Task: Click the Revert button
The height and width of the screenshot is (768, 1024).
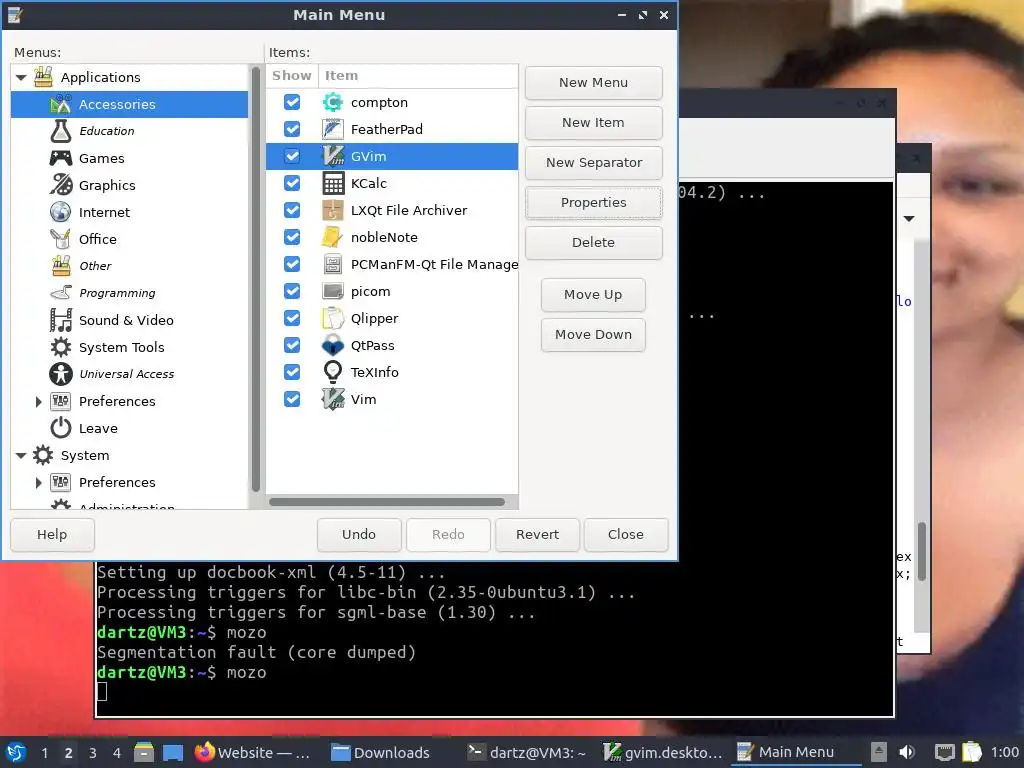Action: [x=537, y=534]
